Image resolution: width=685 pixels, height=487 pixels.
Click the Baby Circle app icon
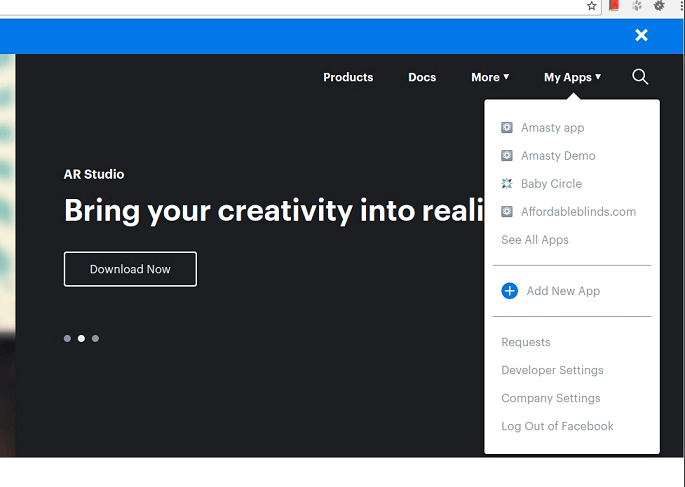pos(507,183)
